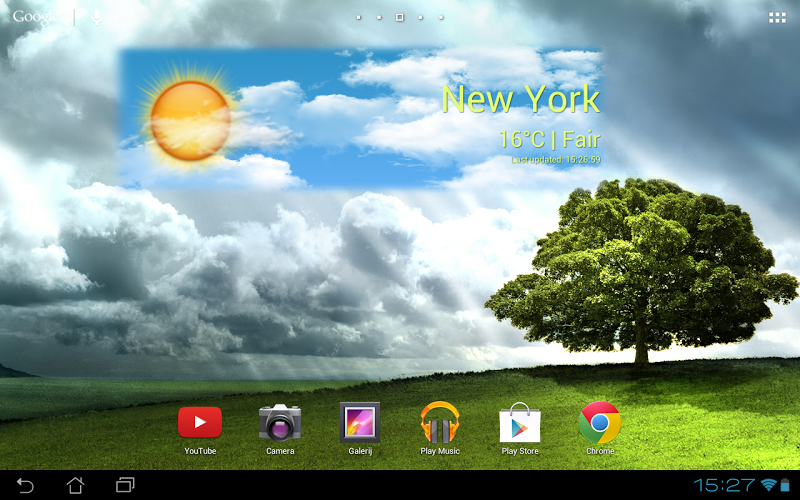The image size is (800, 500).
Task: Launch the Camera app
Action: [280, 422]
